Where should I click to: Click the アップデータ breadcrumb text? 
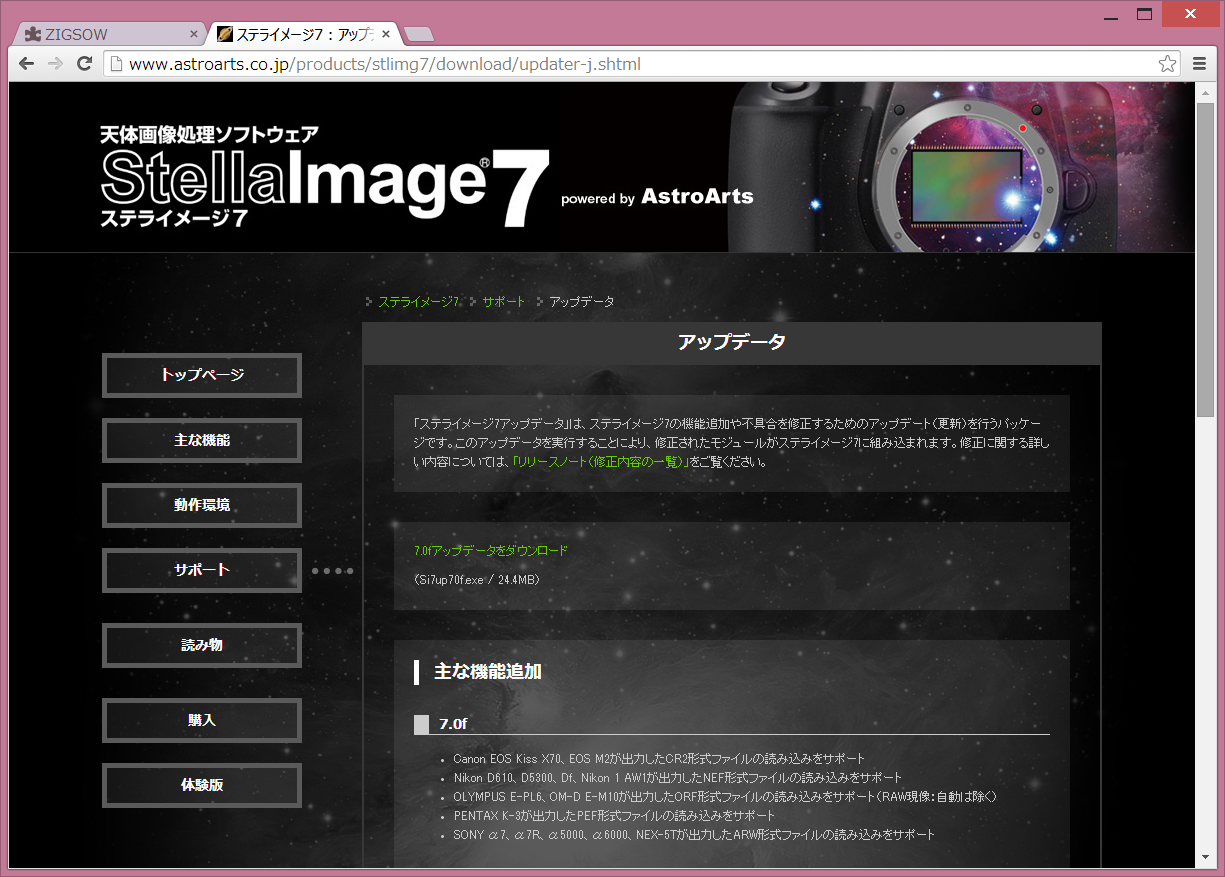coord(581,301)
